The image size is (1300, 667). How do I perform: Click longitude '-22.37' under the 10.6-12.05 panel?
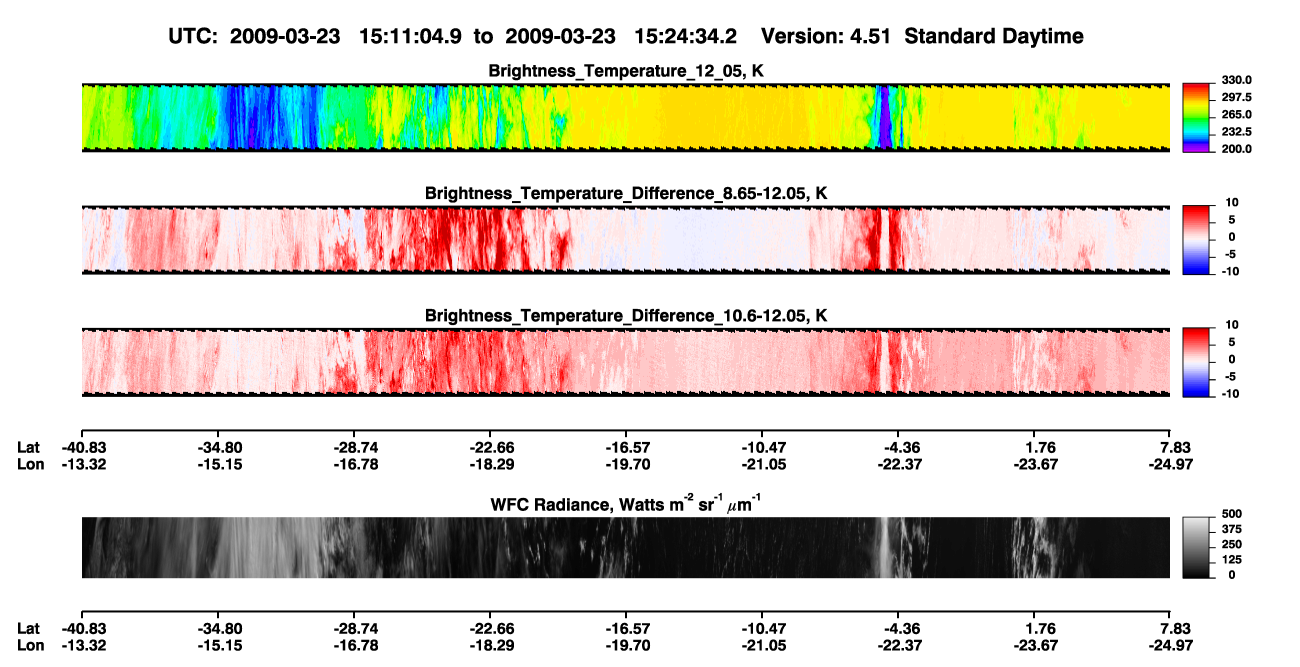coord(898,463)
